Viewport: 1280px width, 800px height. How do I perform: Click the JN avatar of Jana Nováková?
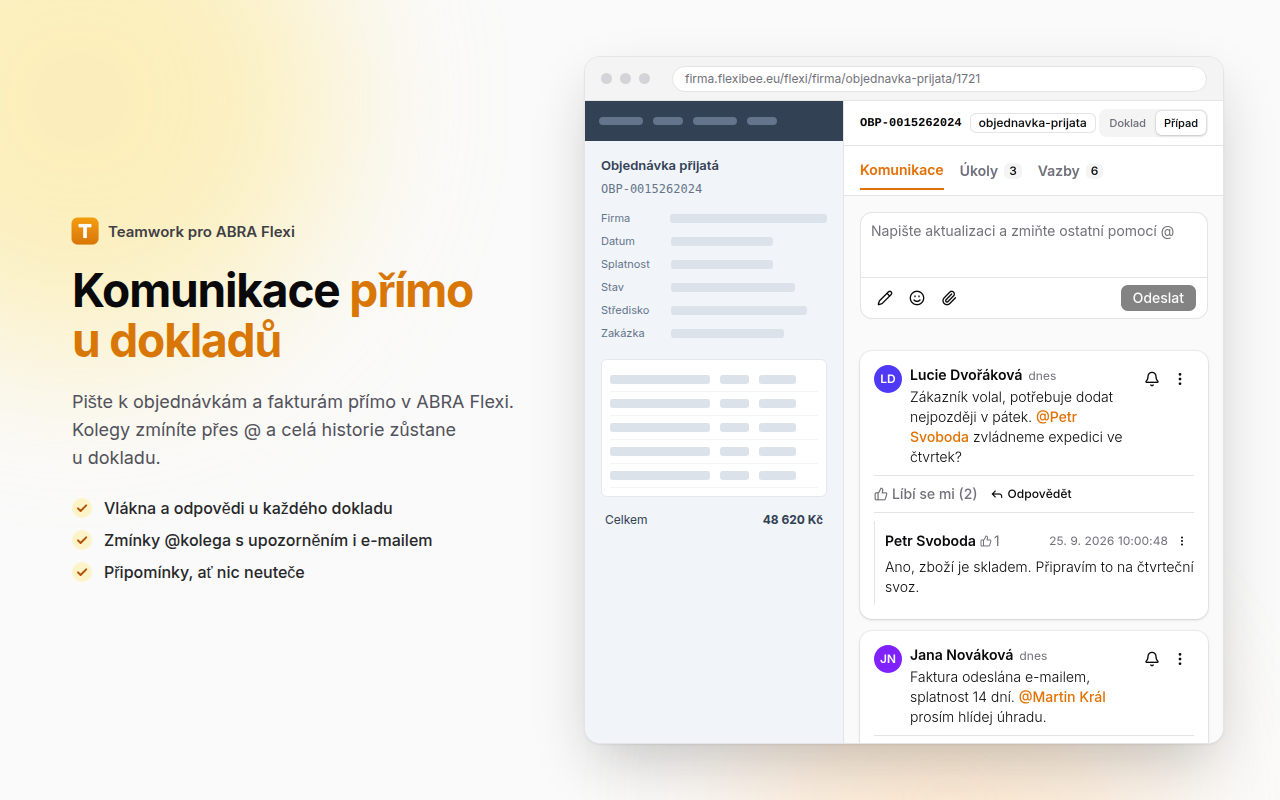coord(888,659)
